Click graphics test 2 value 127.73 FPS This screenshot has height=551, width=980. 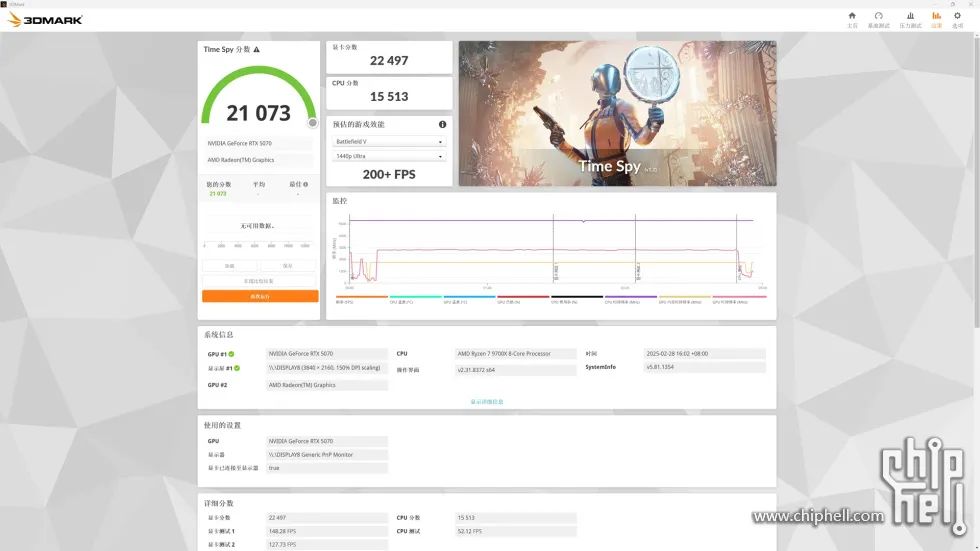pos(327,545)
